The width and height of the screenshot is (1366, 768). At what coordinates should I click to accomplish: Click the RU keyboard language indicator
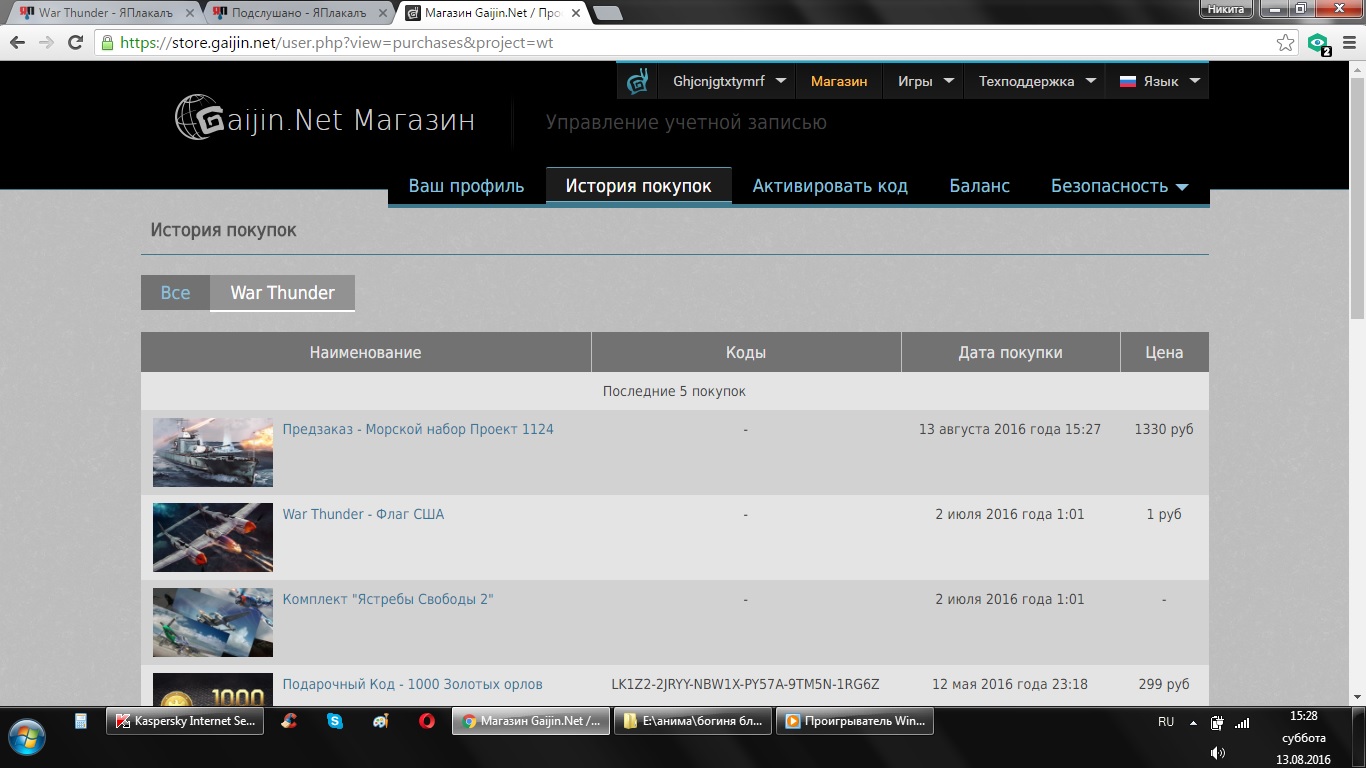tap(1166, 722)
